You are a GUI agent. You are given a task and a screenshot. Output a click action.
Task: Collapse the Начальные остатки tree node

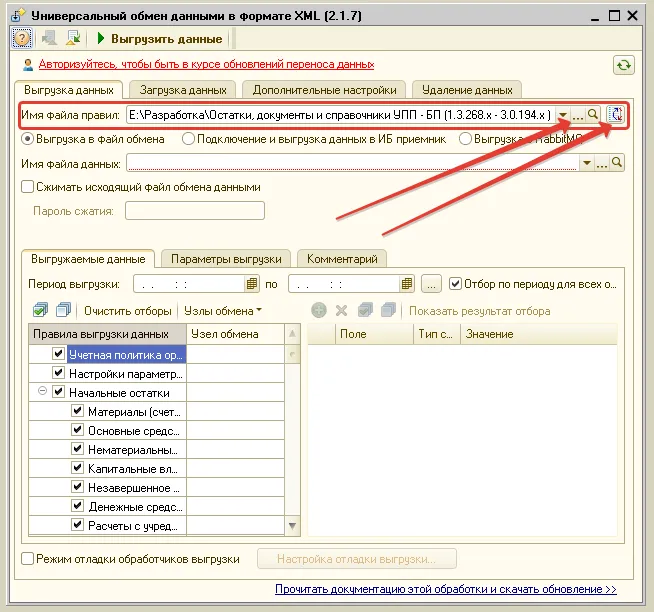pyautogui.click(x=43, y=392)
